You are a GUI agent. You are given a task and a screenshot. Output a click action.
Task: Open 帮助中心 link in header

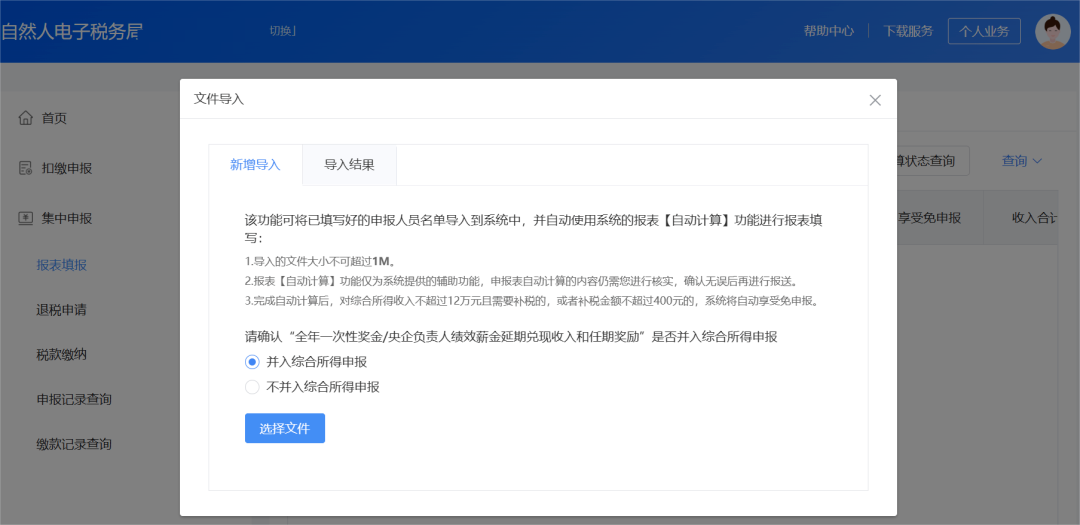[828, 31]
